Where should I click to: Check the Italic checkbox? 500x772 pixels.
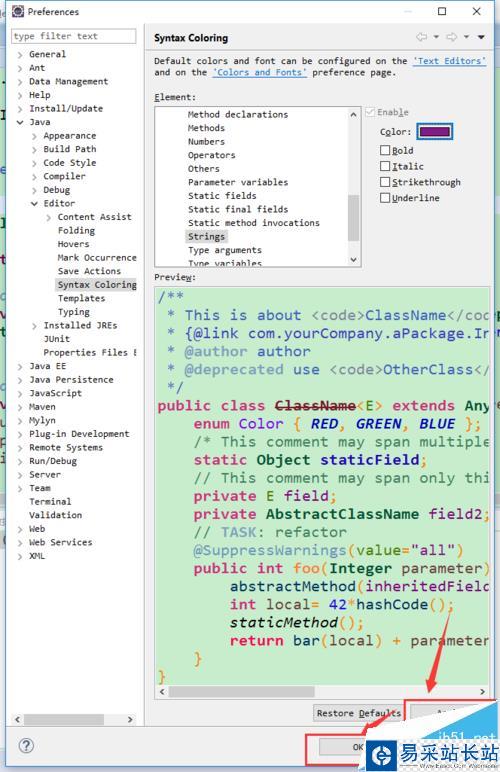(x=385, y=166)
